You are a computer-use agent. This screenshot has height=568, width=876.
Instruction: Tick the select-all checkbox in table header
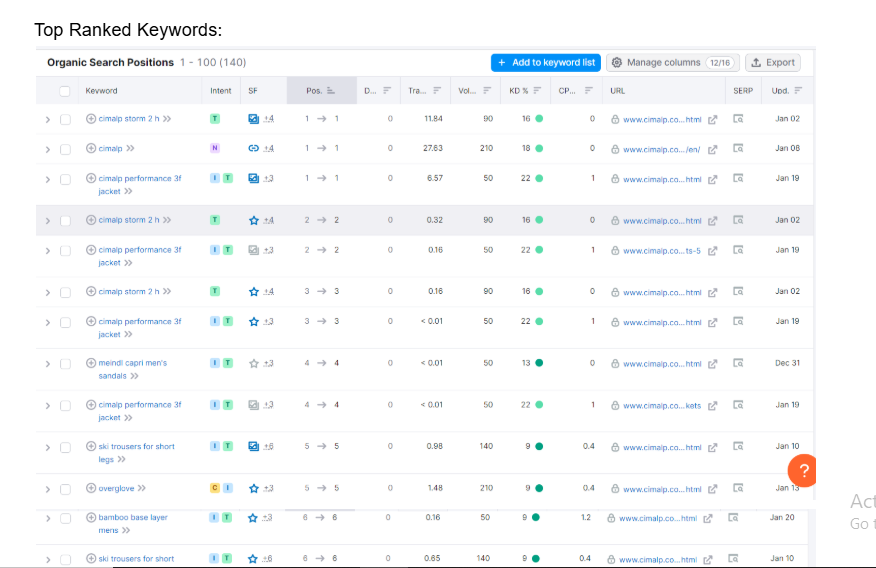pos(65,91)
